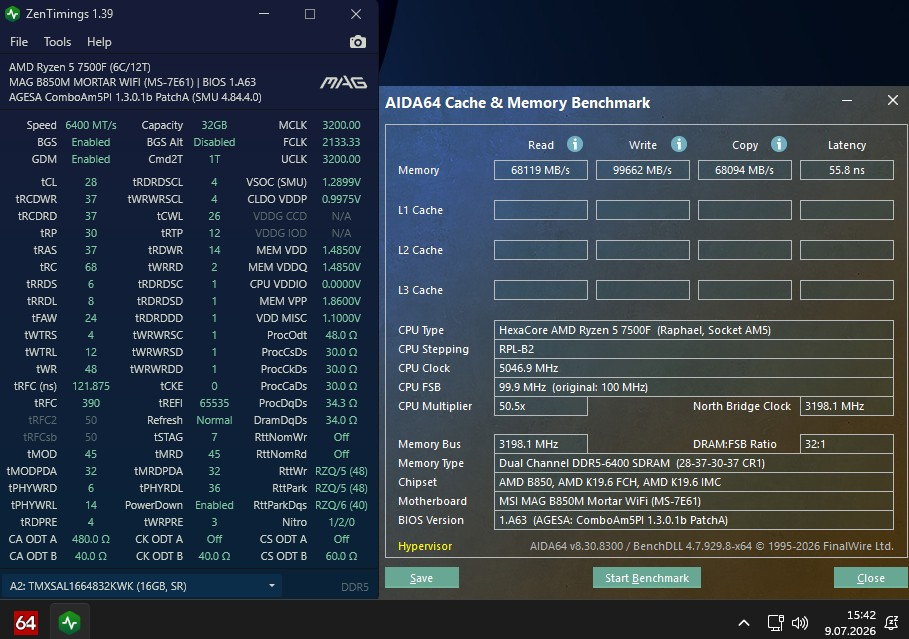909x639 pixels.
Task: Click the MEM VPP value 1.8600V
Action: click(x=341, y=301)
